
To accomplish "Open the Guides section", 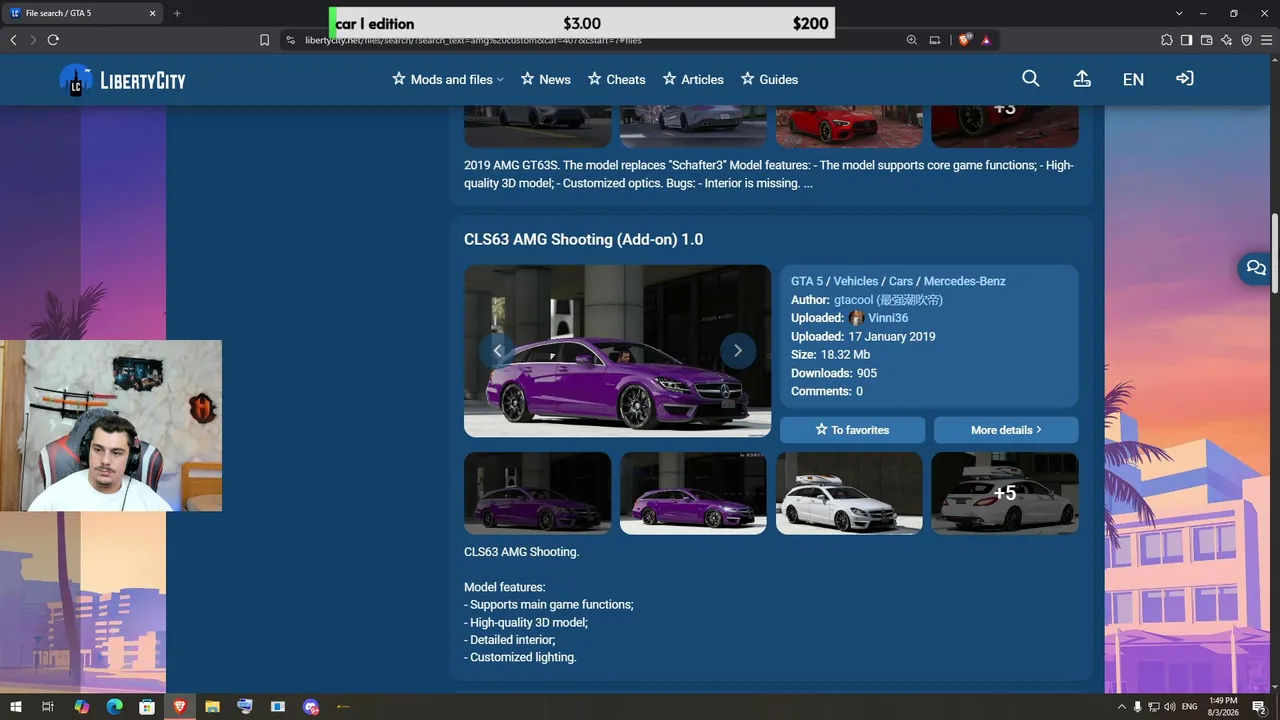I will [769, 79].
